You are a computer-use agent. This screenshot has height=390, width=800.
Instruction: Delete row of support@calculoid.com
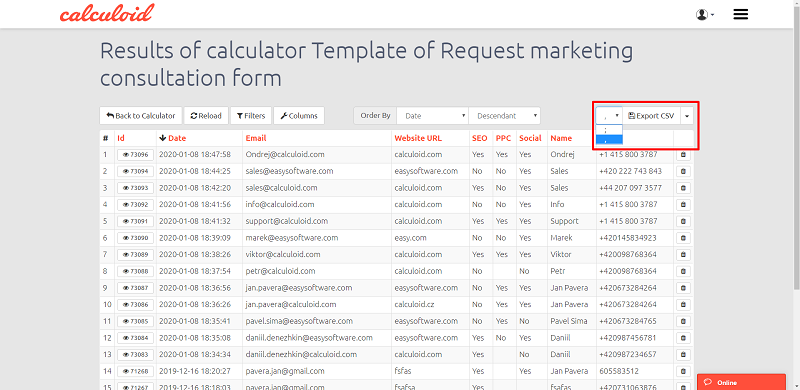tap(683, 222)
